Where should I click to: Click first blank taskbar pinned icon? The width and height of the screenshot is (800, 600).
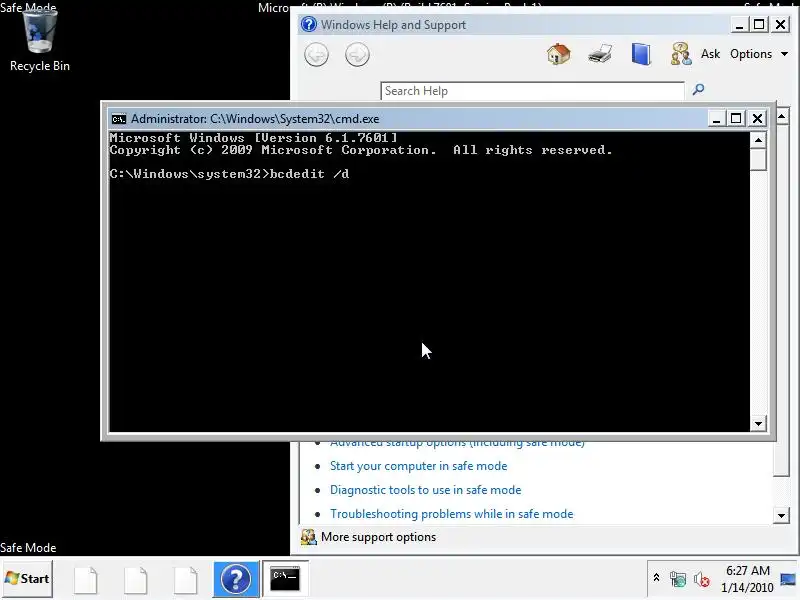86,580
